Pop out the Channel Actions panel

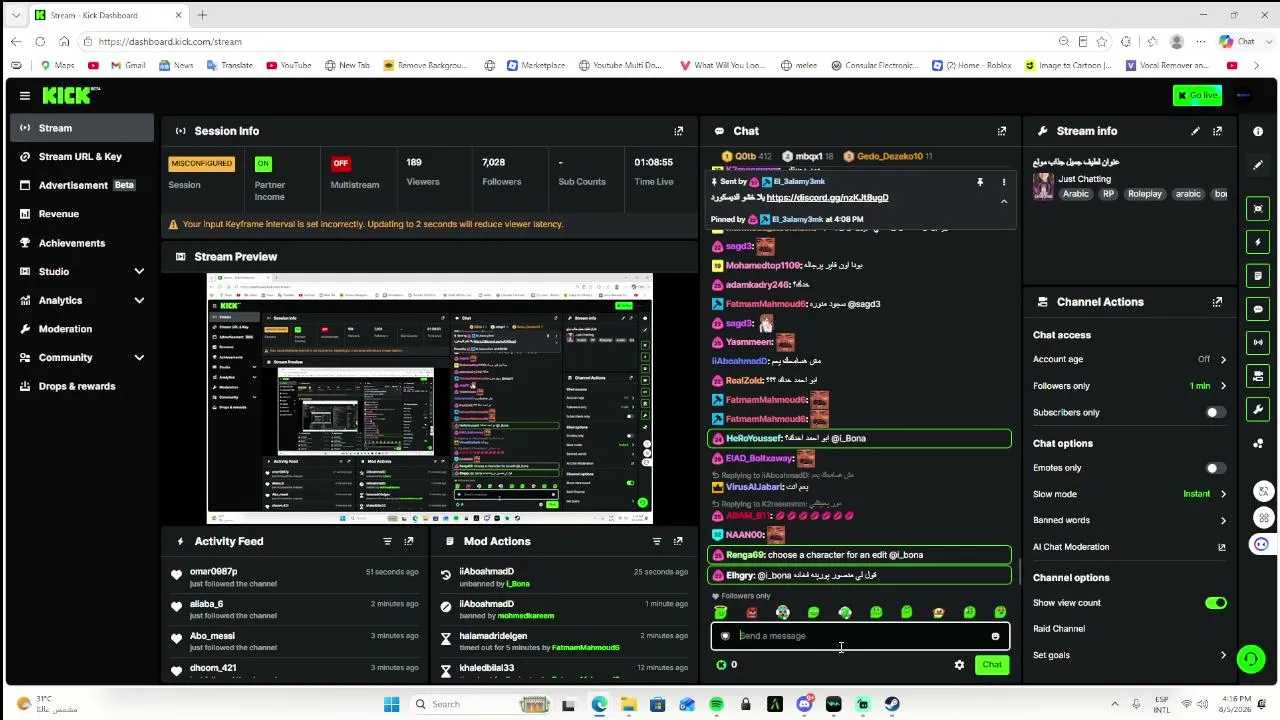coord(1217,302)
